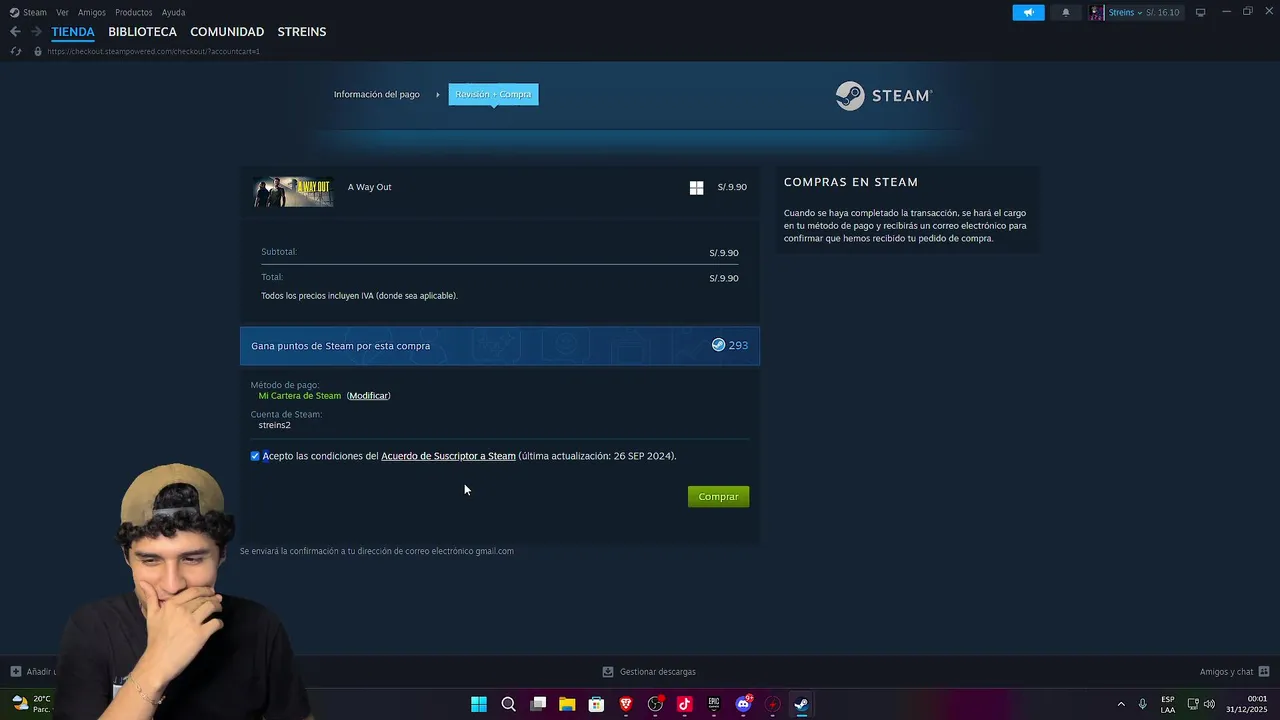Open network status tray icon
This screenshot has height=720, width=1280.
[x=1193, y=704]
